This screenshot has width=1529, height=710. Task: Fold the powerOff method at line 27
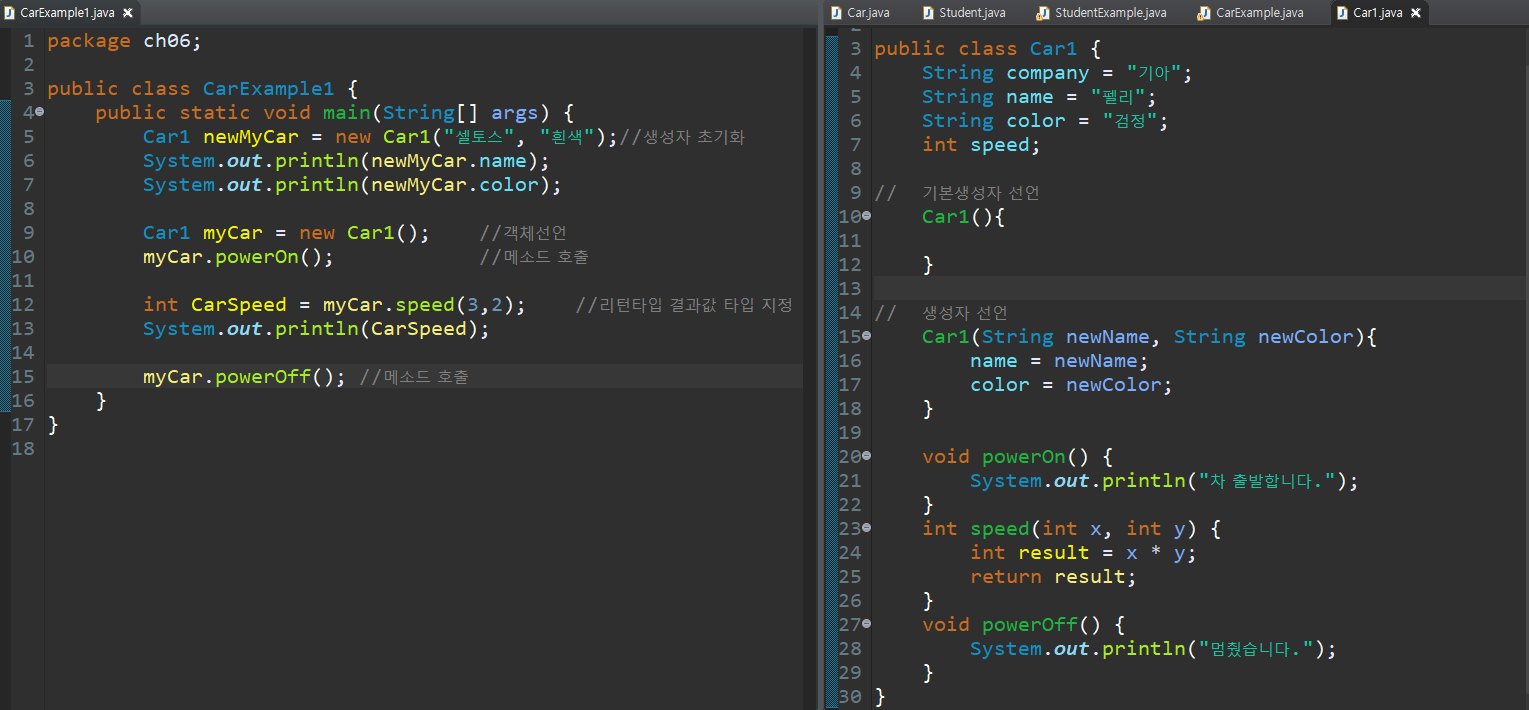(x=866, y=624)
